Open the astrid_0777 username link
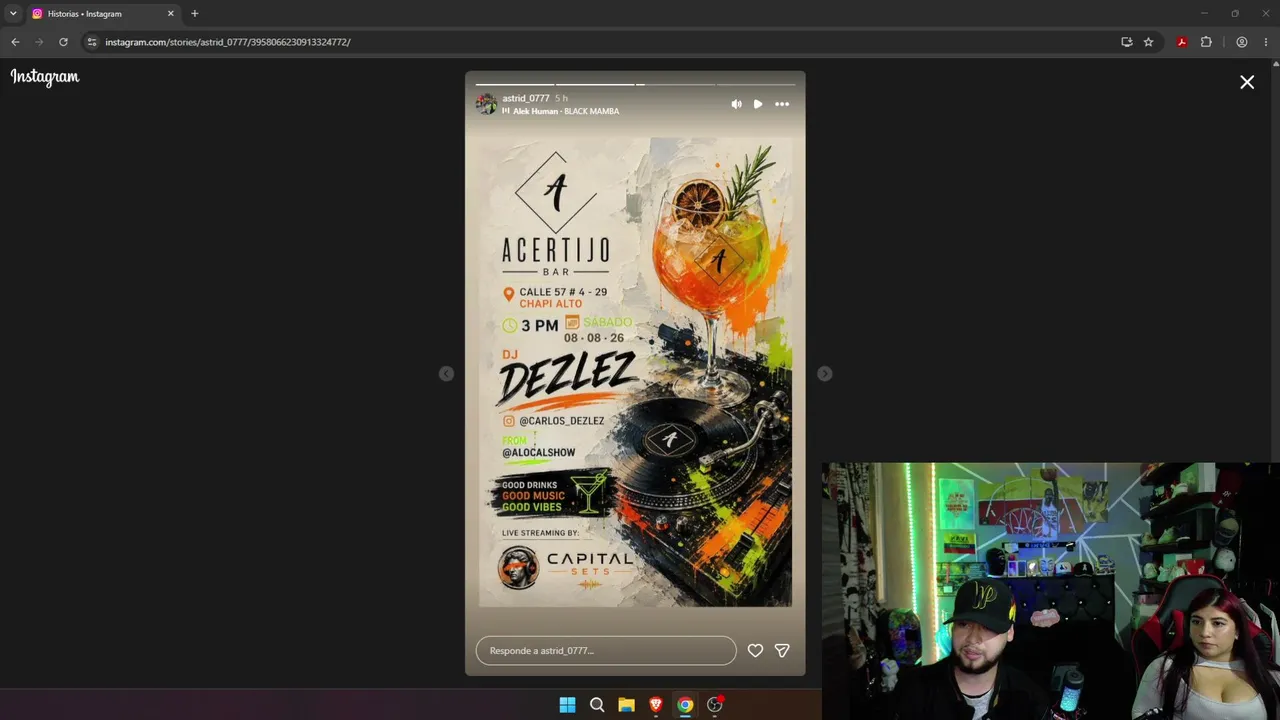The width and height of the screenshot is (1280, 720). click(x=526, y=98)
